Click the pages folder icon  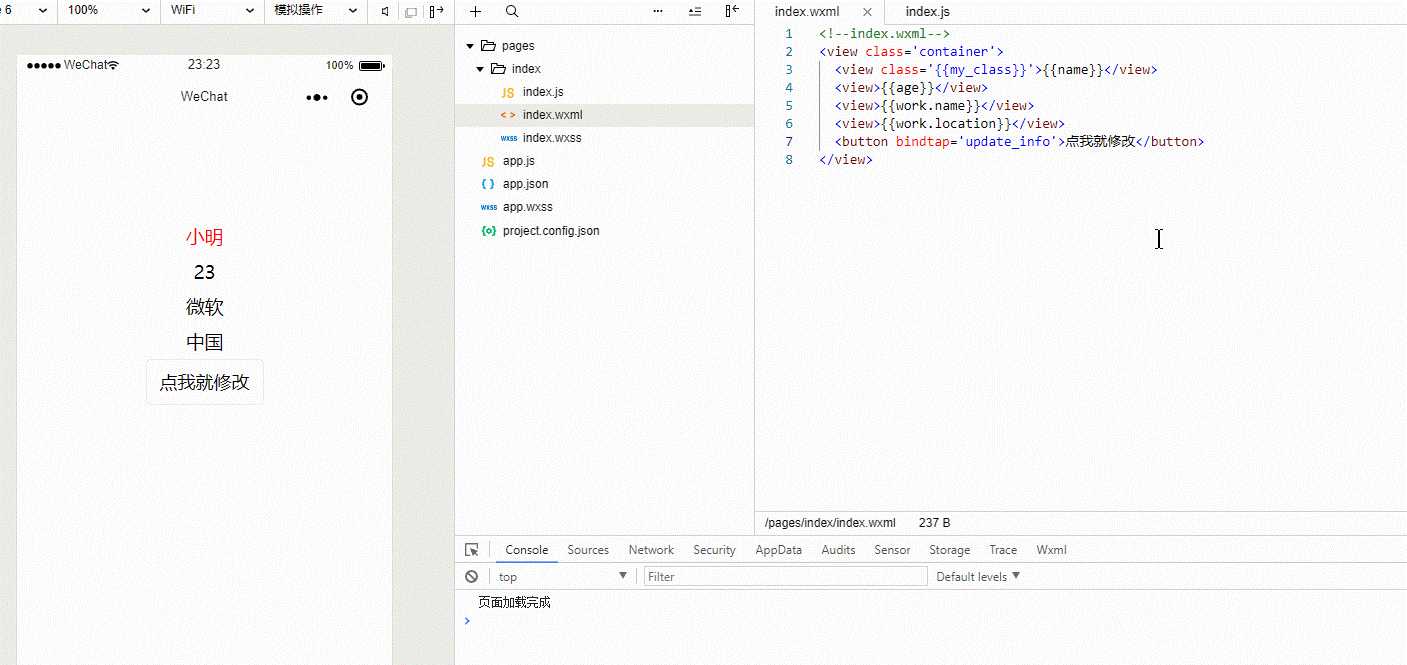click(488, 46)
